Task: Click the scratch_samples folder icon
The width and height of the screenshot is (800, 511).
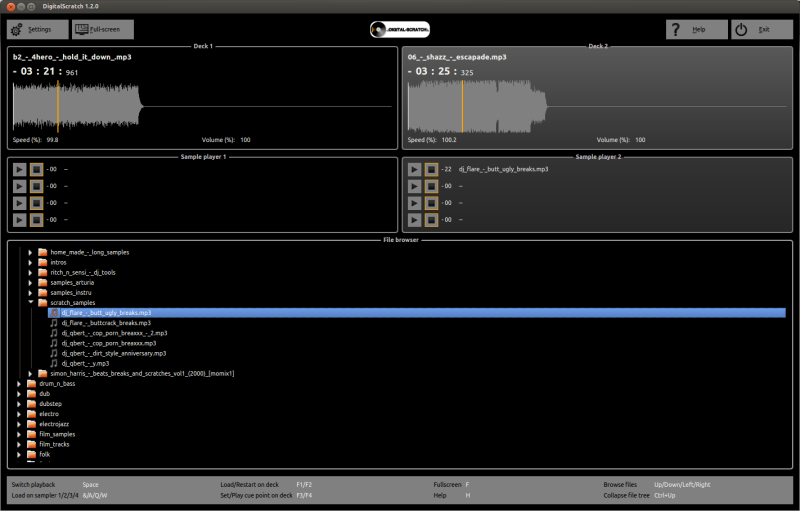Action: coord(43,302)
